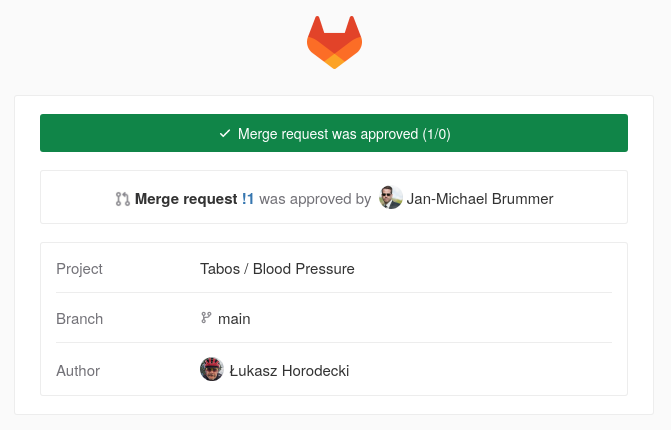This screenshot has width=671, height=430.
Task: Click the merge request icon
Action: coord(122,199)
